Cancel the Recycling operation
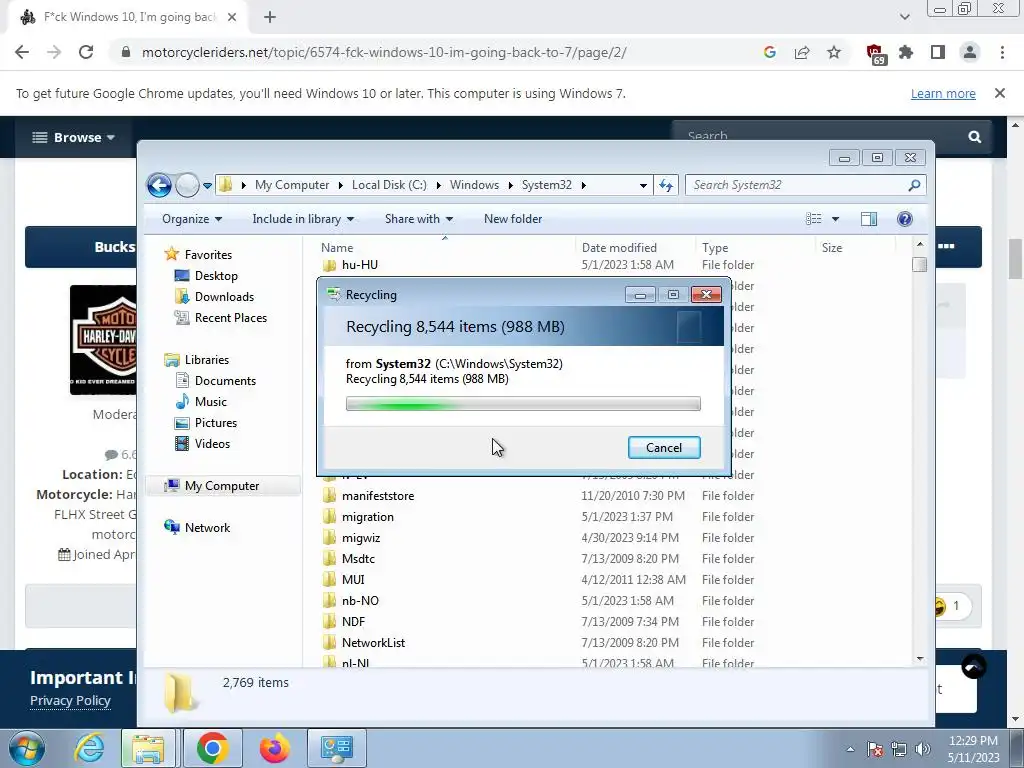1024x768 pixels. 664,447
